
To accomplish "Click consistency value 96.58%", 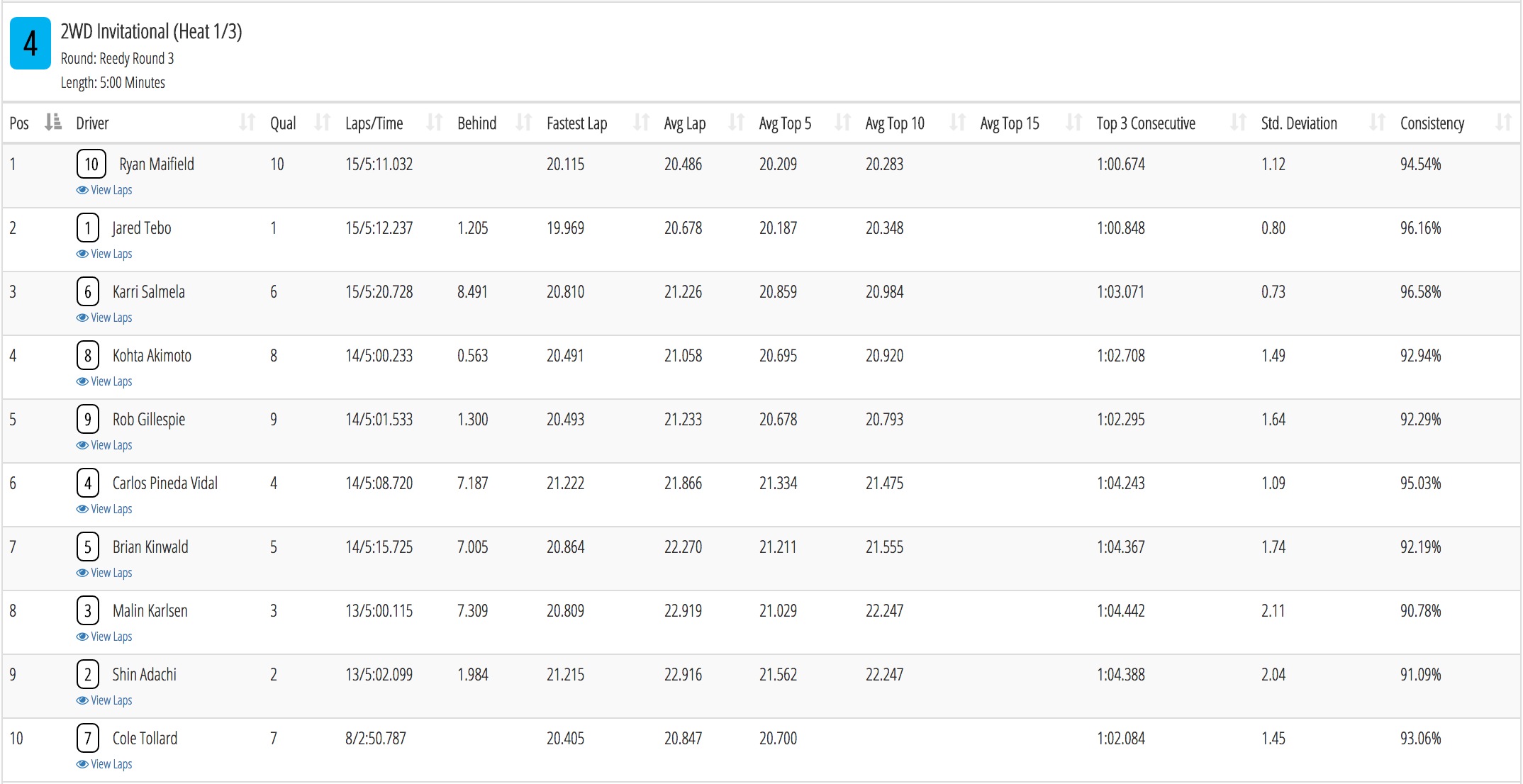I will coord(1420,292).
